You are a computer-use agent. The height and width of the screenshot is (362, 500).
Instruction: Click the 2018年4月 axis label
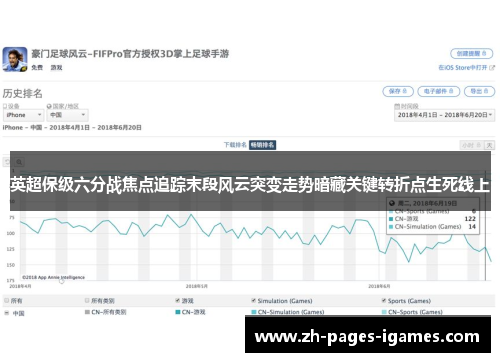coord(20,286)
